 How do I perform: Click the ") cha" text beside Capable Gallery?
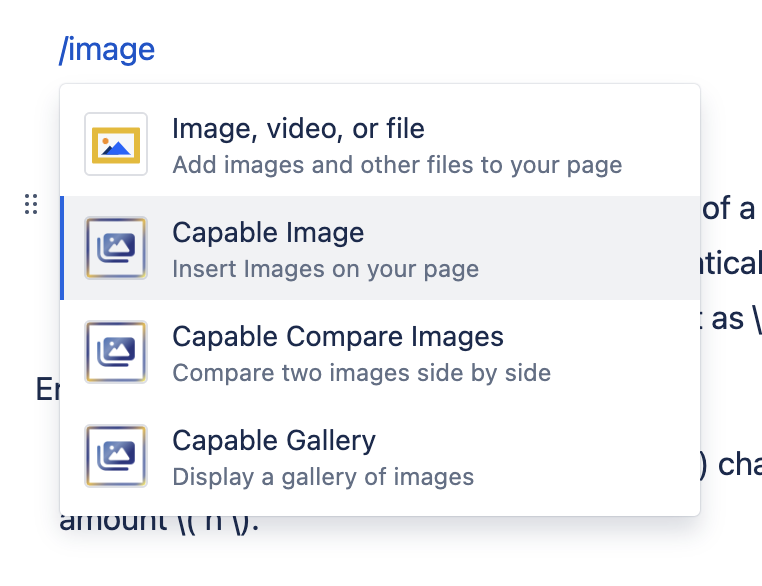[x=733, y=466]
